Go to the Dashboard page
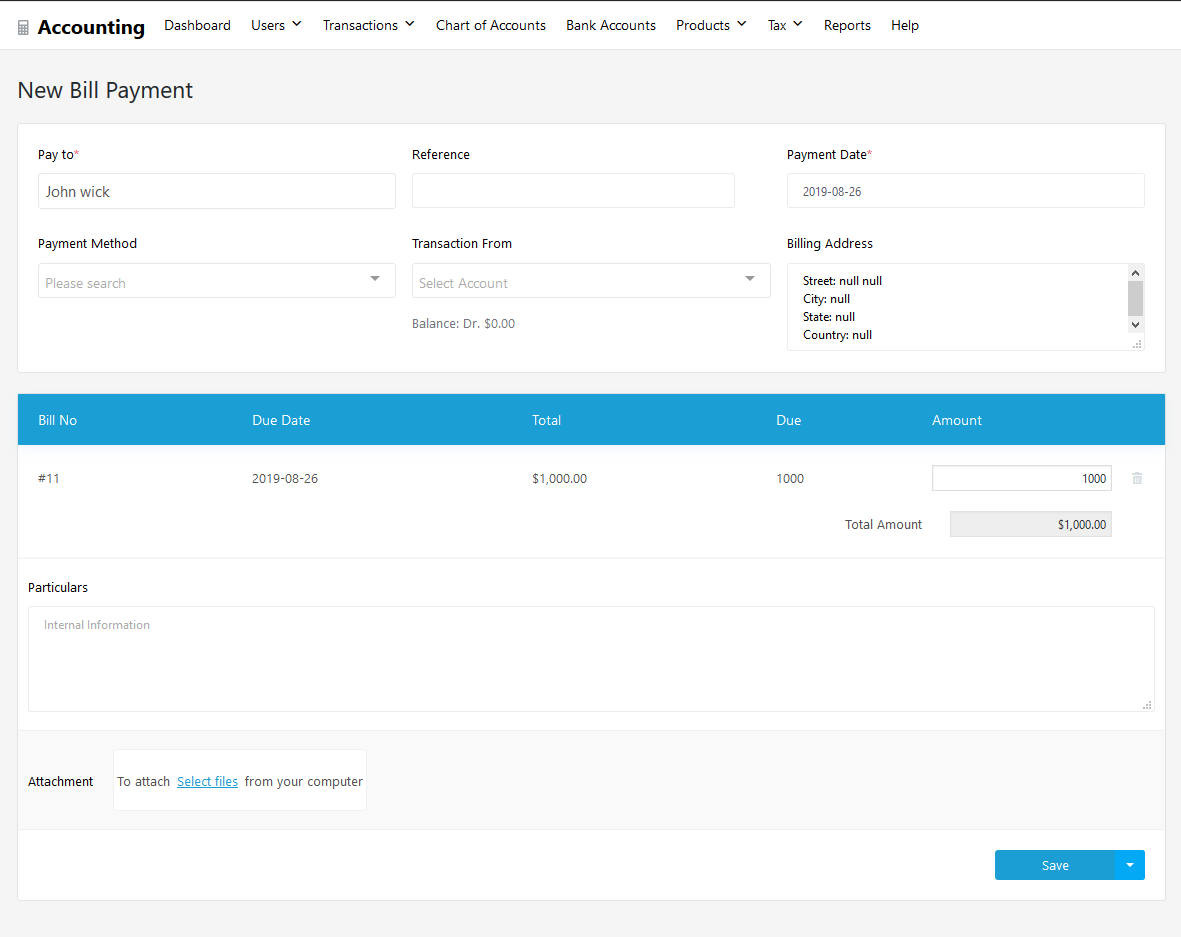The image size is (1181, 937). pyautogui.click(x=197, y=25)
